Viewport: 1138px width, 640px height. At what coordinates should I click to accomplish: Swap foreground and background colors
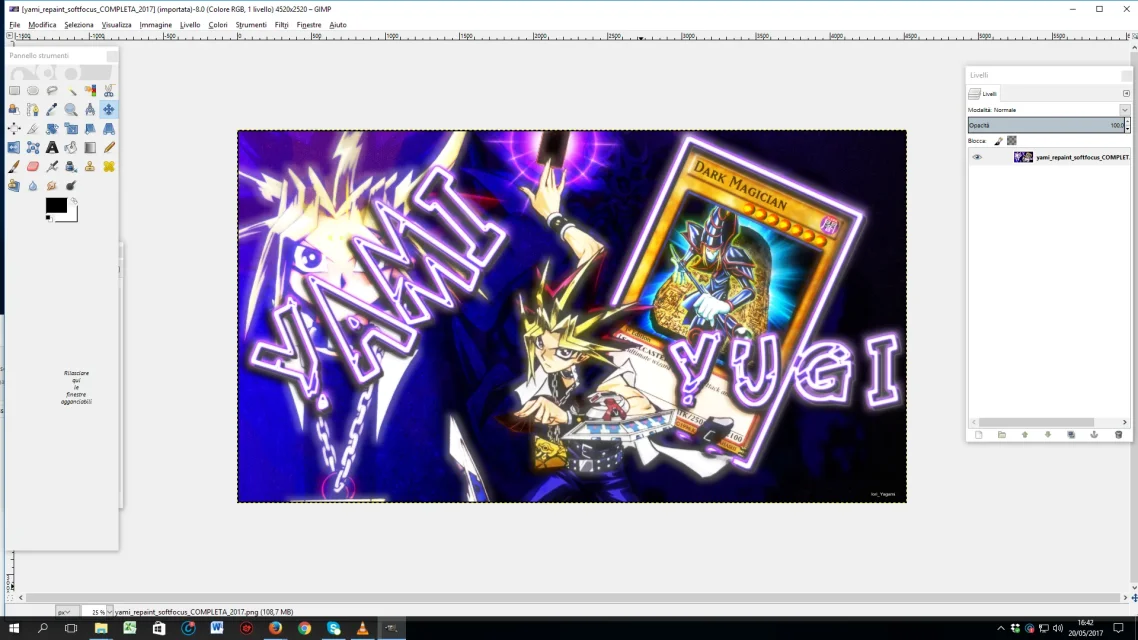tap(74, 201)
